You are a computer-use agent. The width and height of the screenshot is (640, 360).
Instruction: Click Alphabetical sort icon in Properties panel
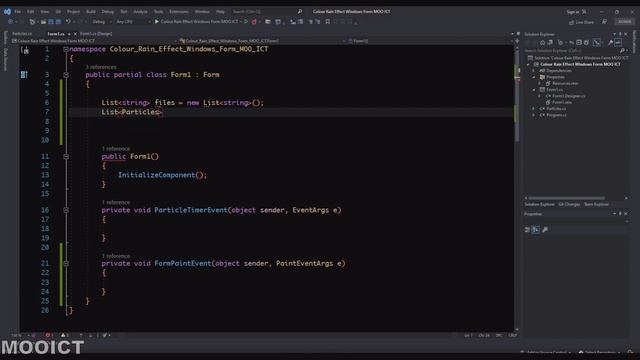[x=536, y=230]
